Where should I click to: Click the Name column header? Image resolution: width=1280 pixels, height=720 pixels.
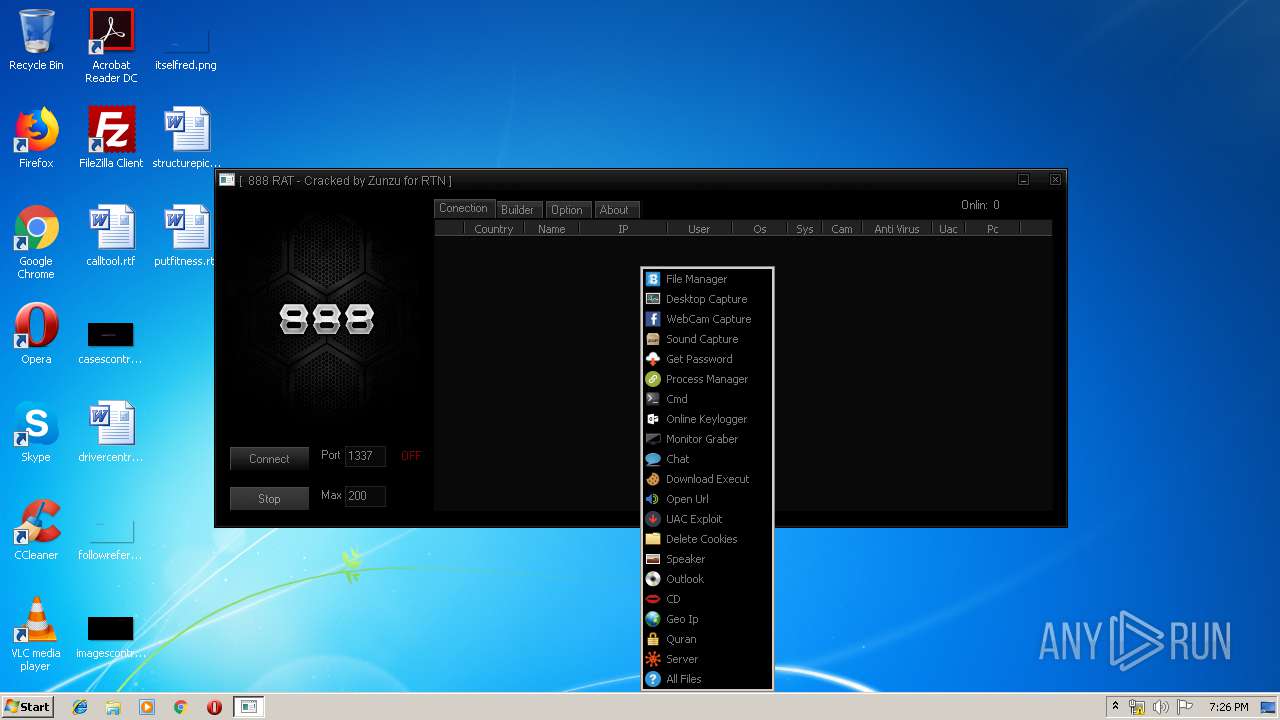pyautogui.click(x=552, y=229)
